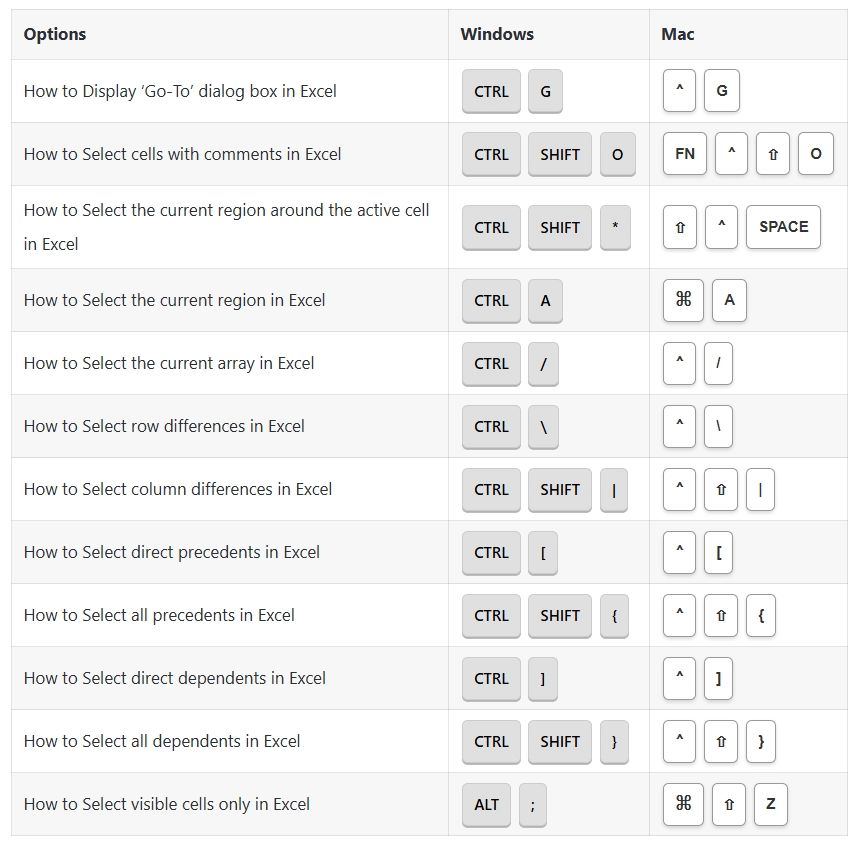Click the Windows G key in Go-To row
Viewport: 857px width, 844px height.
(x=545, y=91)
